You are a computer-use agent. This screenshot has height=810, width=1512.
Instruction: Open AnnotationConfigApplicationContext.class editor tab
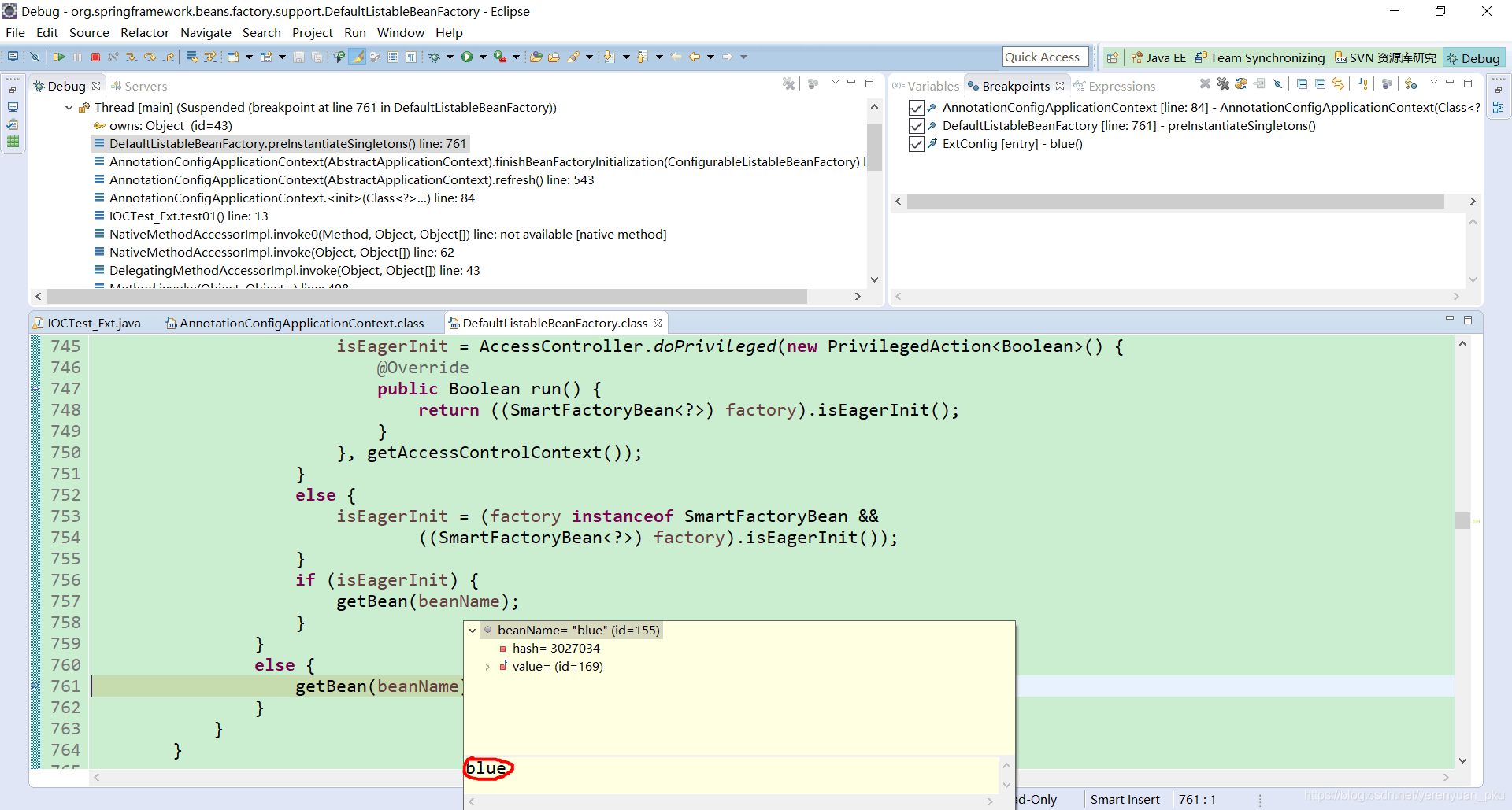tap(295, 323)
